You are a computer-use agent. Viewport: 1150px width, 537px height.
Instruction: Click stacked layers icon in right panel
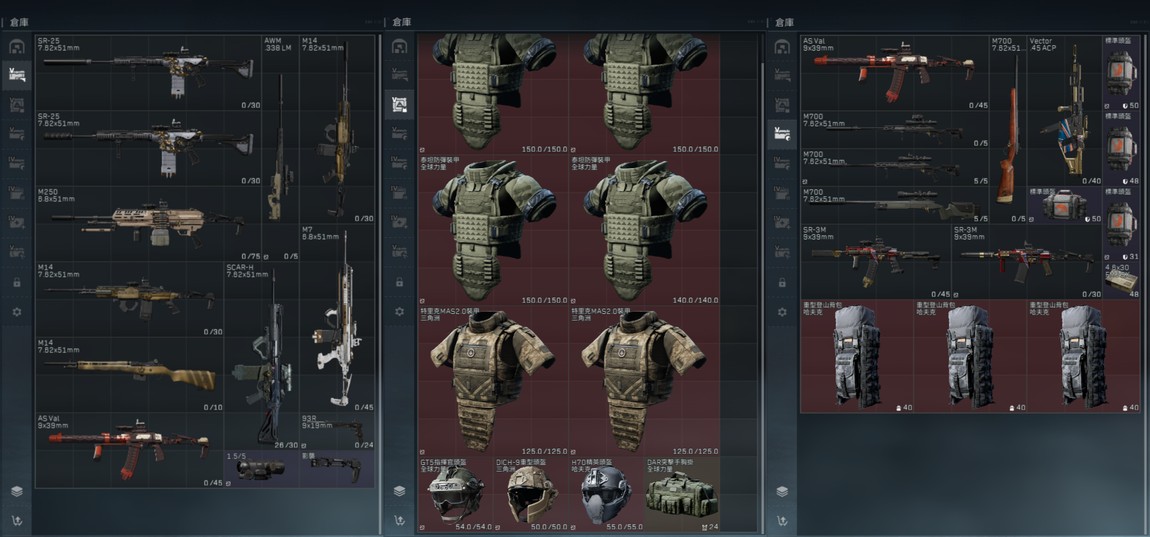click(x=782, y=491)
